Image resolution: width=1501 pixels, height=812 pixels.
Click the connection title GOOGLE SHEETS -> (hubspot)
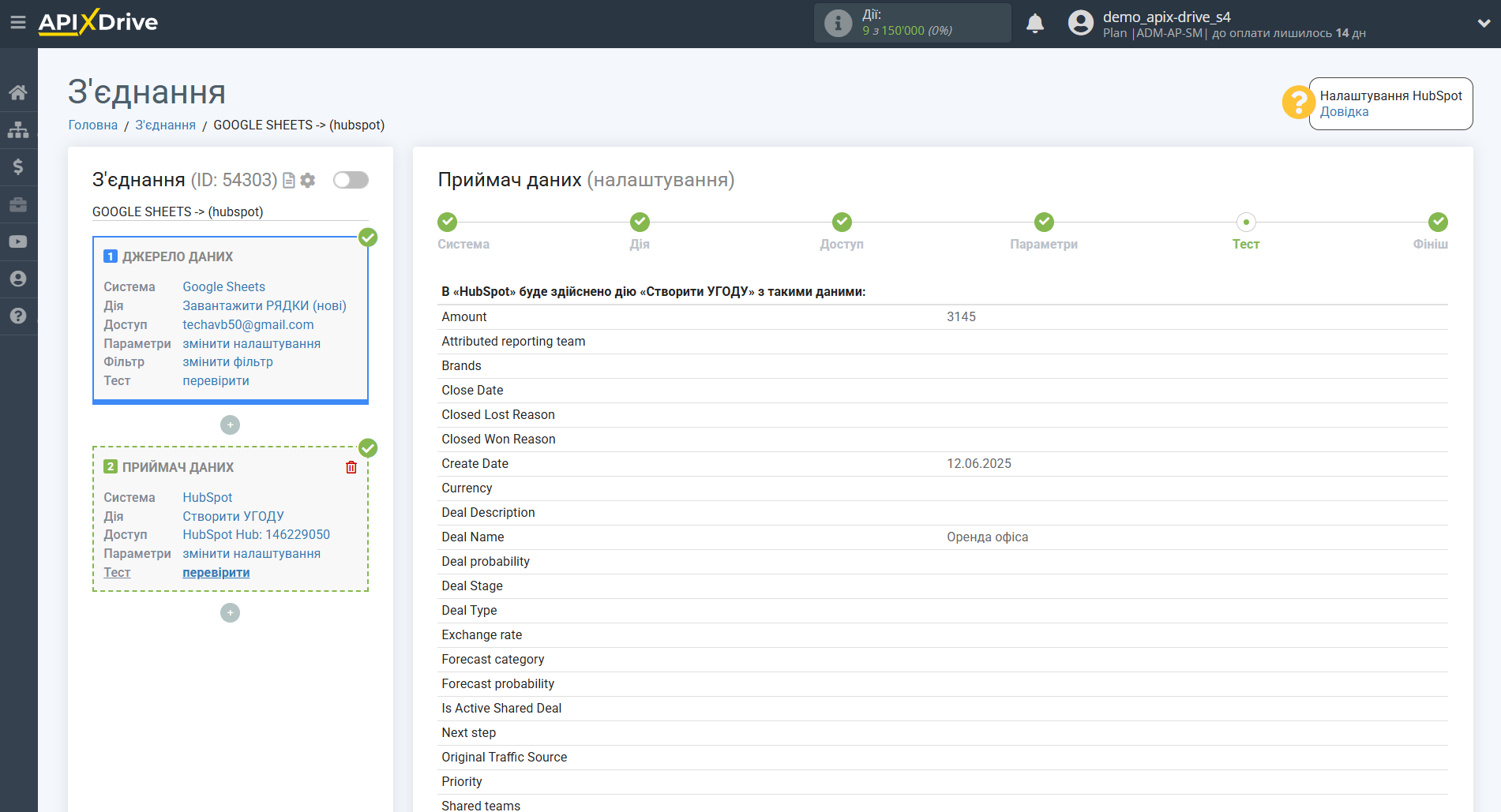[x=178, y=211]
